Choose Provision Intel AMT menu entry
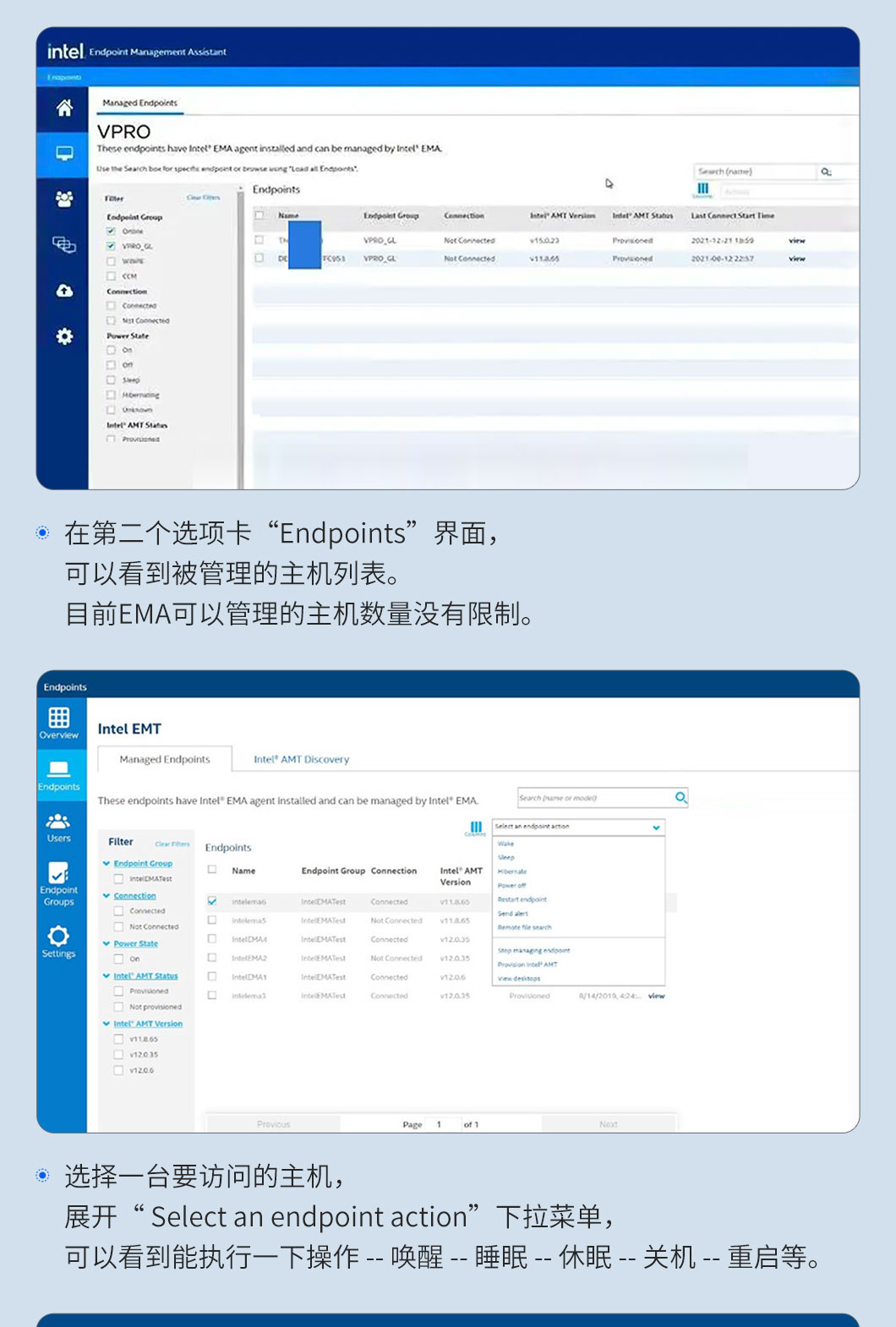Screen dimensions: 896x1327 tap(527, 964)
